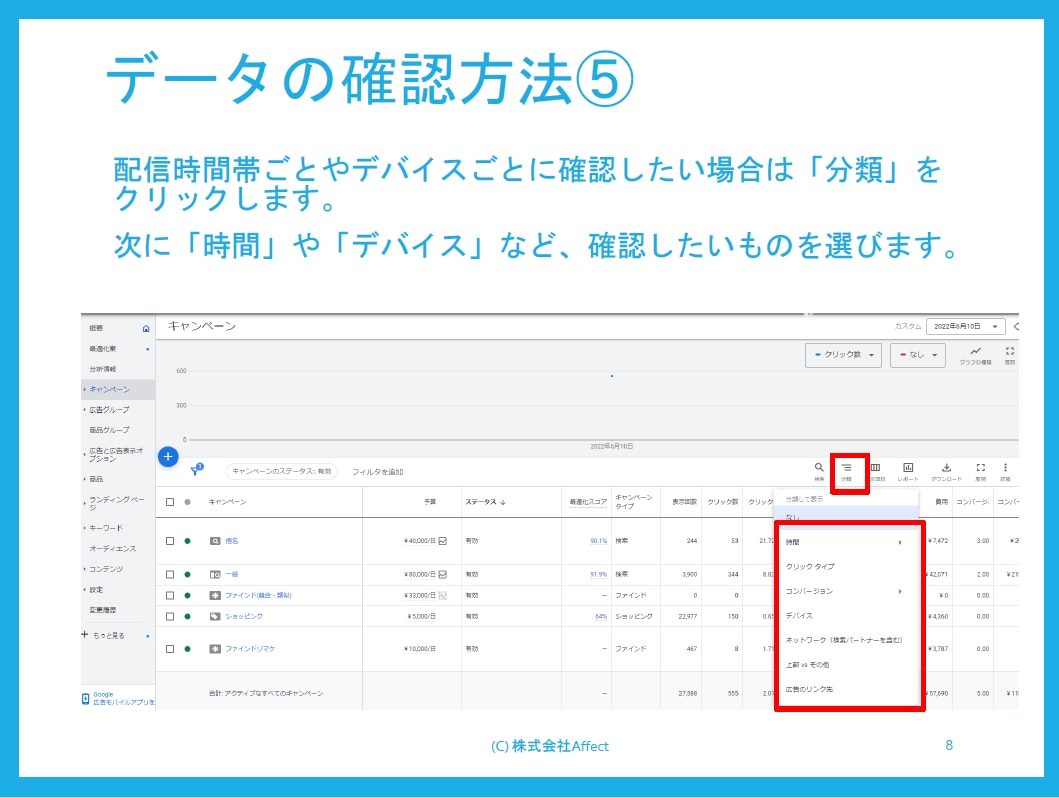Click the campaign type icon for 一般
This screenshot has height=798, width=1059.
[215, 575]
